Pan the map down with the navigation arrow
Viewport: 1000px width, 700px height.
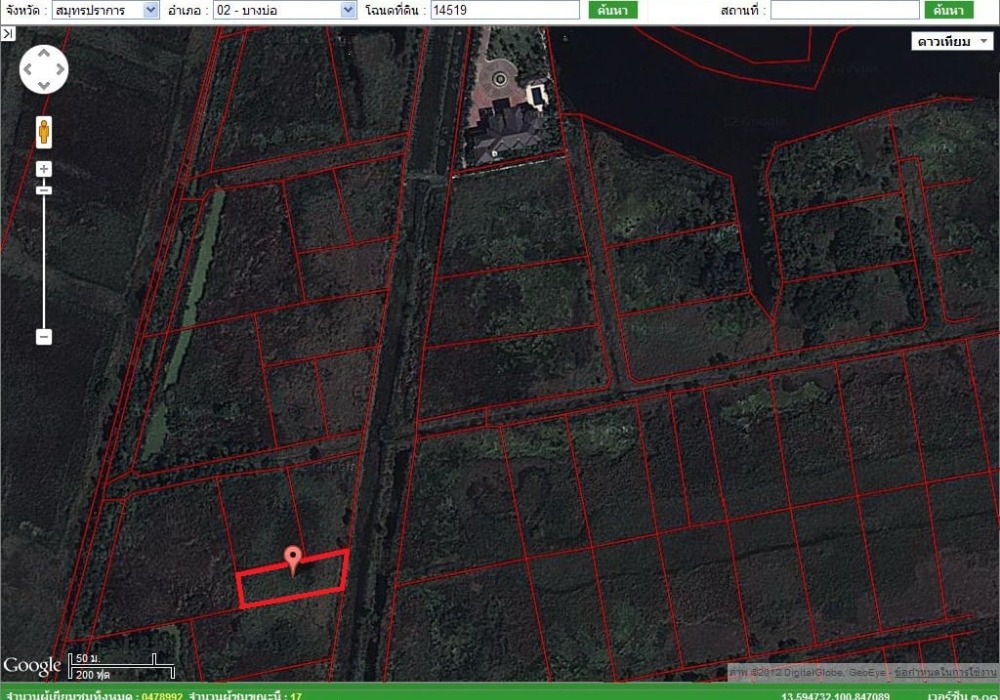(43, 85)
